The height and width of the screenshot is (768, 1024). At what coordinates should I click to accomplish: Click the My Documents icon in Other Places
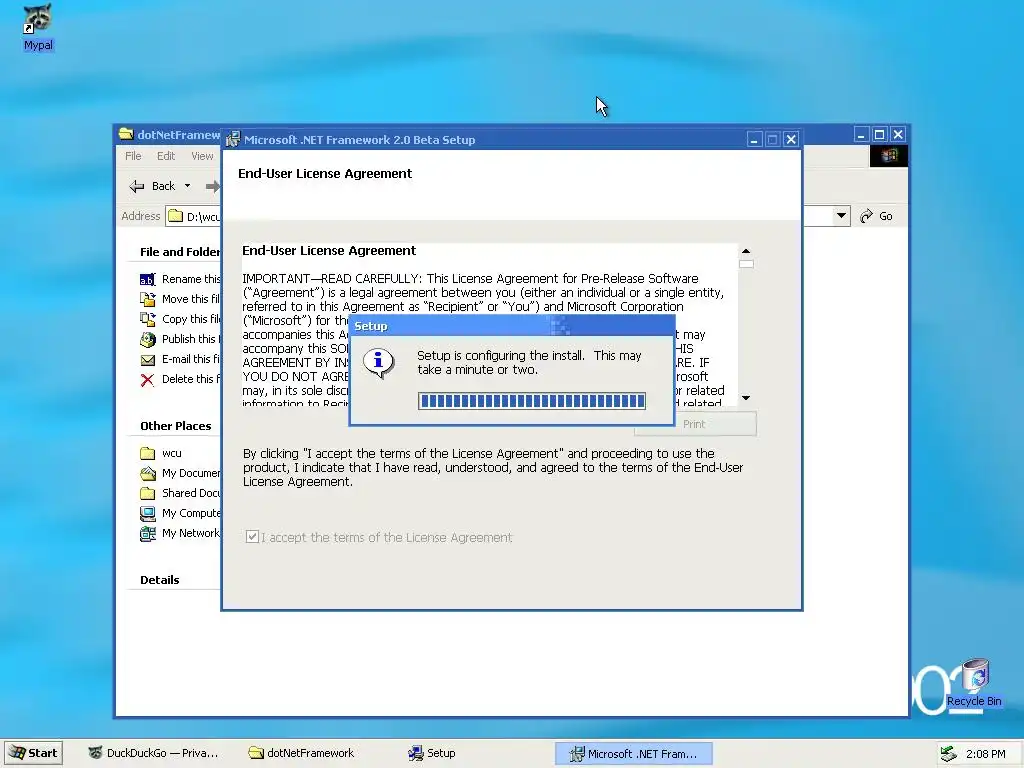pyautogui.click(x=148, y=473)
